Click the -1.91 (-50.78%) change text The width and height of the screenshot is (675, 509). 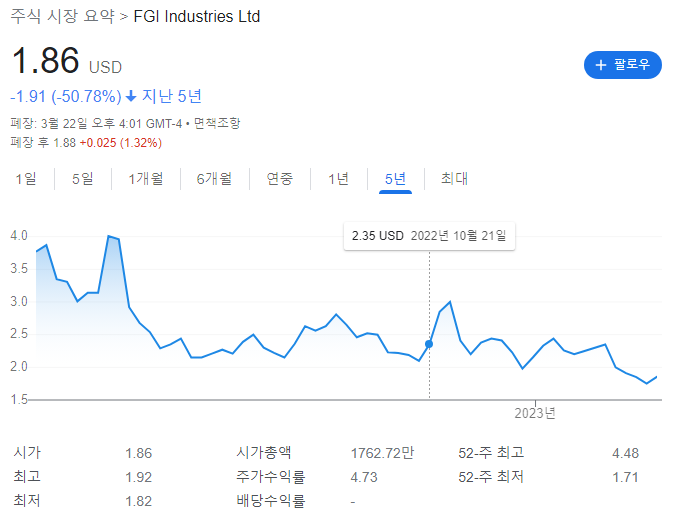[66, 96]
